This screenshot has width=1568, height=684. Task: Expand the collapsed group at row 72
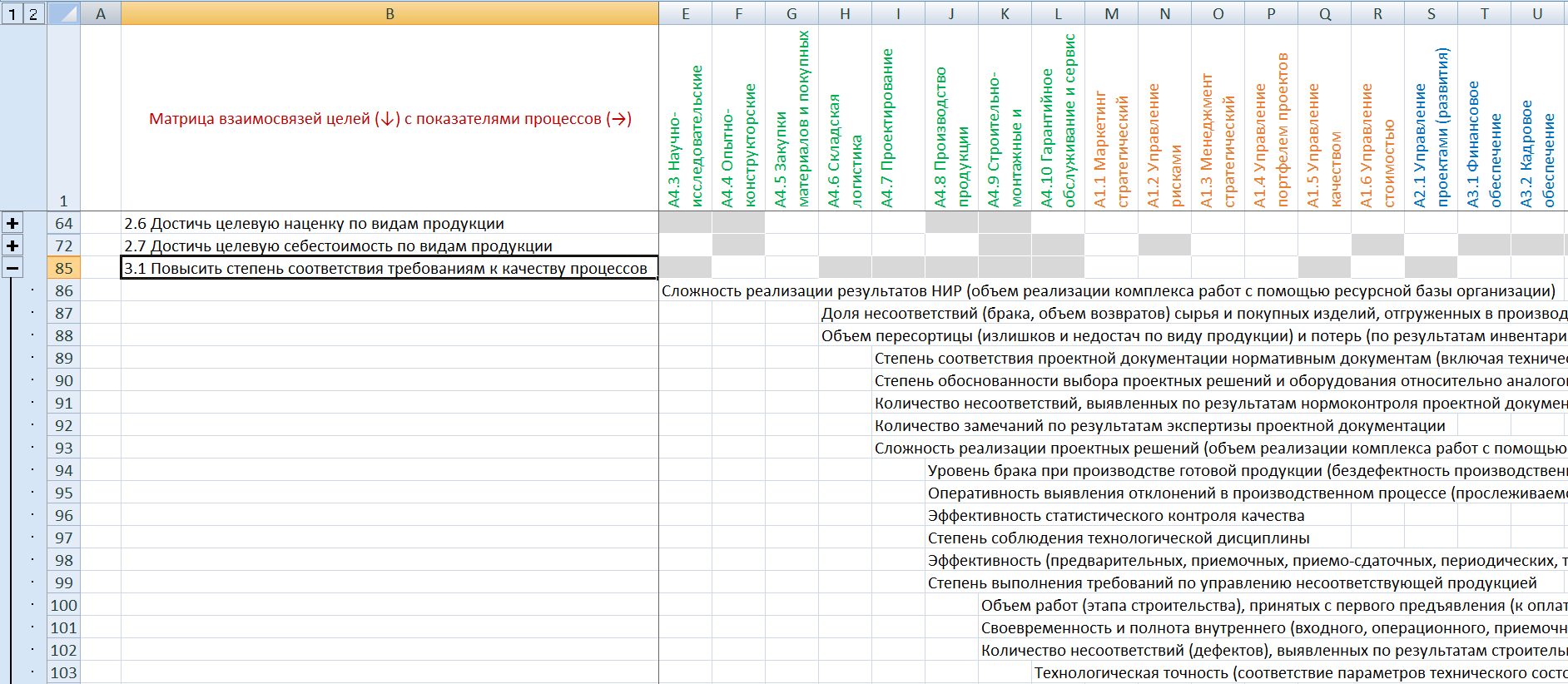tap(12, 245)
